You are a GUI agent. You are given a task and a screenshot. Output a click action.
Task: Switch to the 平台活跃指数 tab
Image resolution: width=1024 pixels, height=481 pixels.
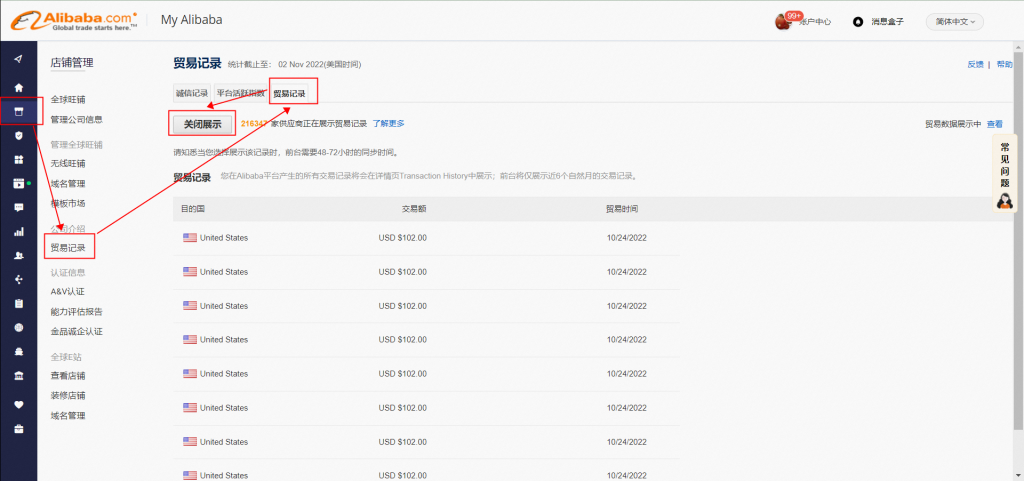pos(241,94)
